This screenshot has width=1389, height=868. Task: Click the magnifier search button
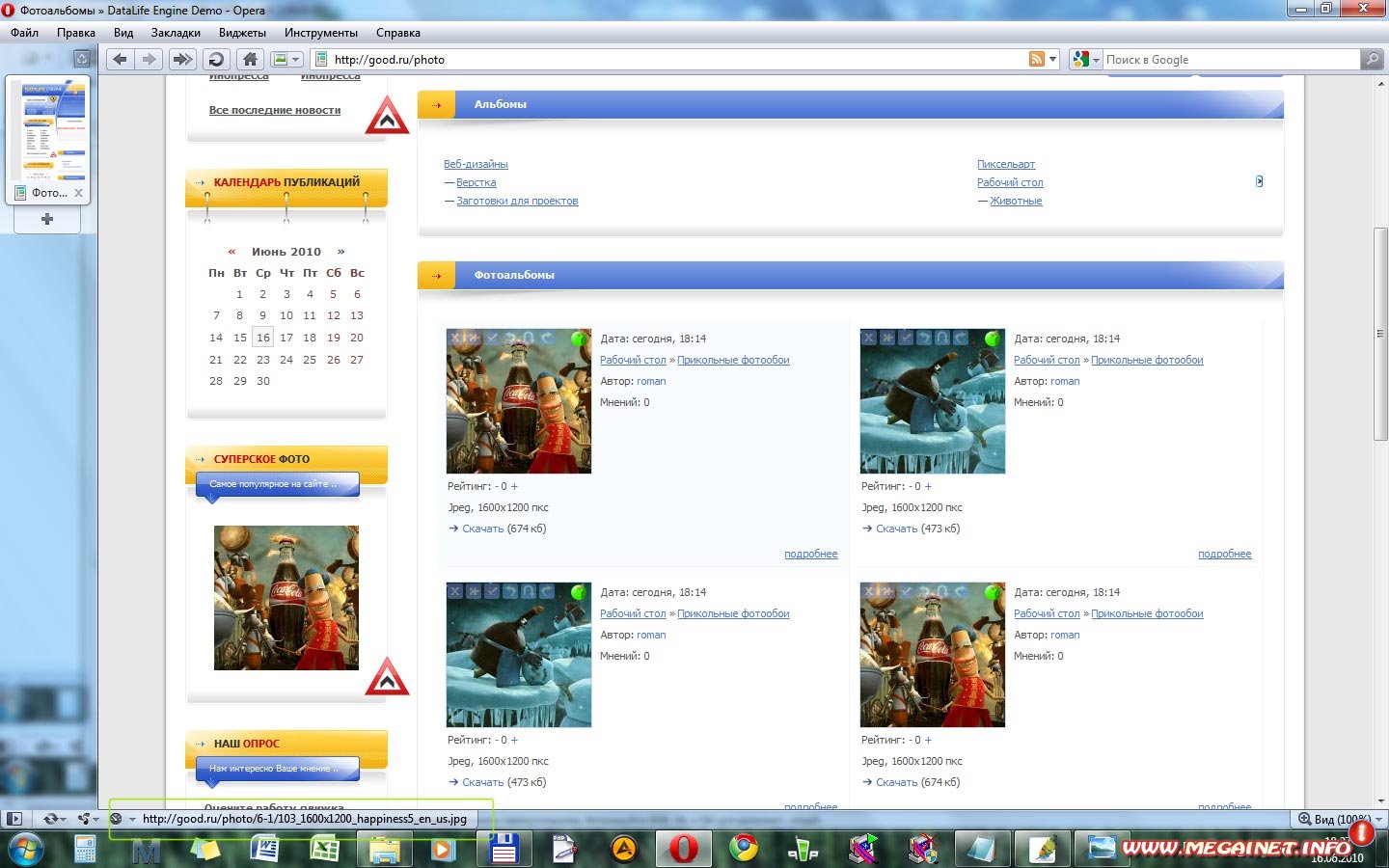[1372, 59]
